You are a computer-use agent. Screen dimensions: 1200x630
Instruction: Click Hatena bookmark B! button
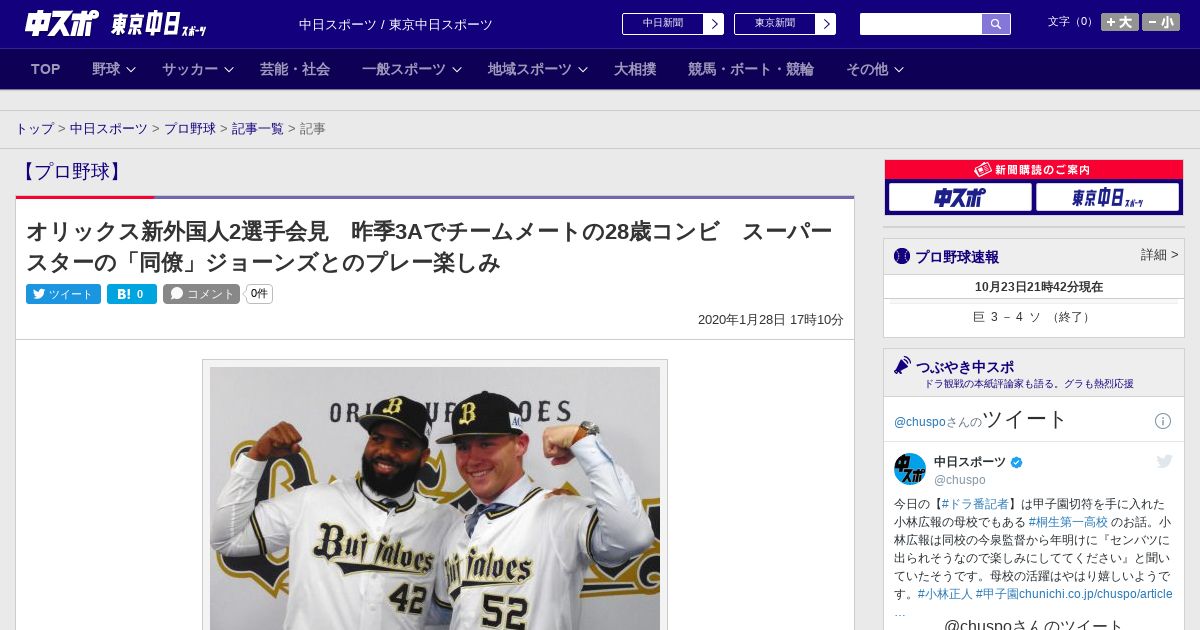(132, 294)
